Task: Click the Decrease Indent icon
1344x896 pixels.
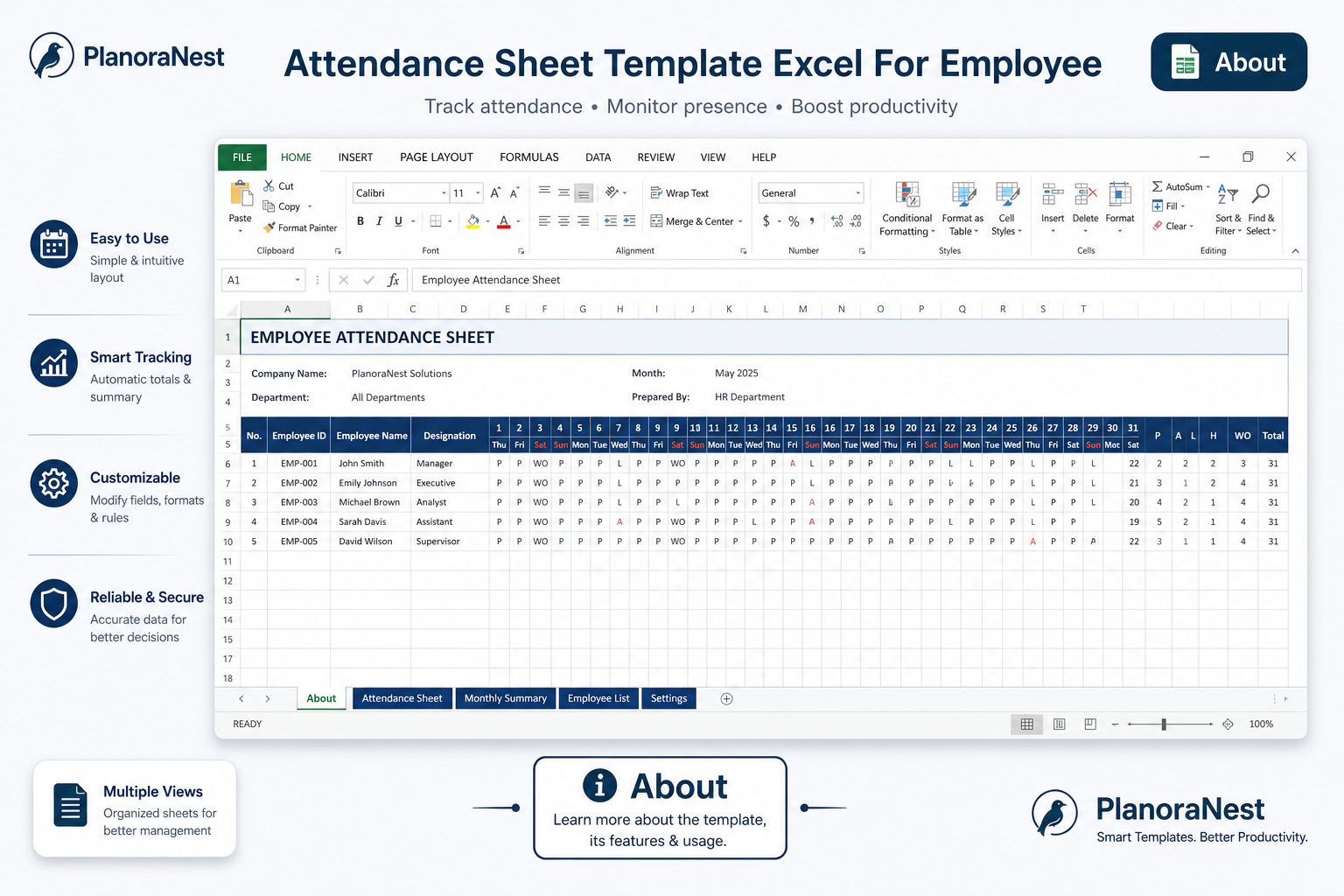Action: [x=611, y=221]
